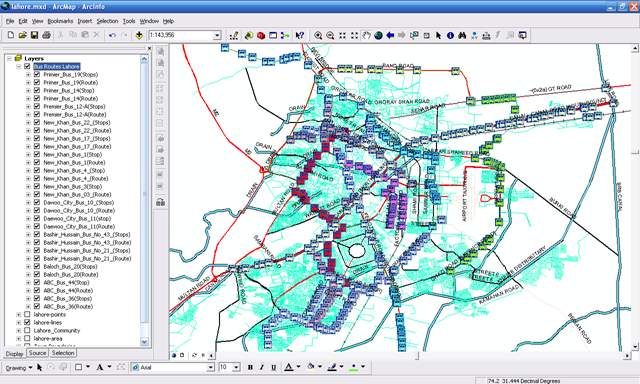Open ArcToolbox red toolbox icon
Viewport: 640px width, 384px height.
[261, 36]
